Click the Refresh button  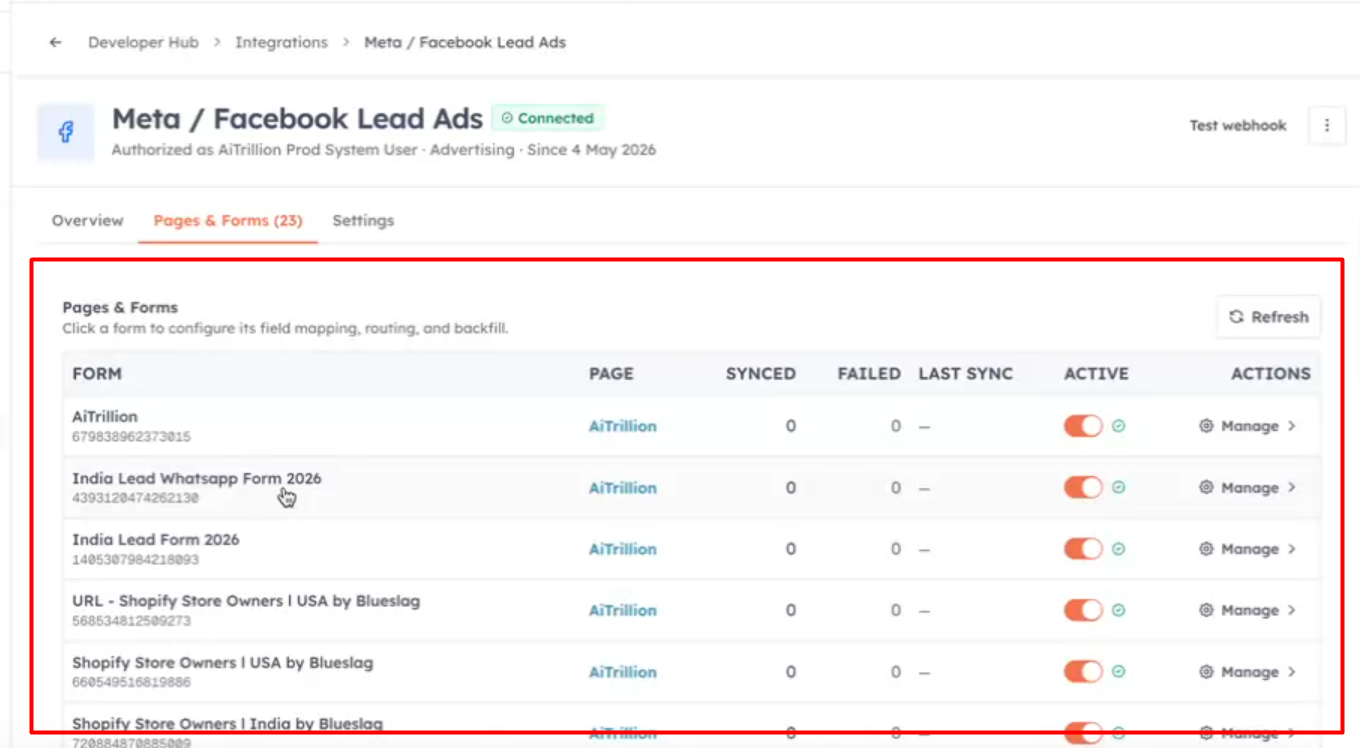point(1269,317)
